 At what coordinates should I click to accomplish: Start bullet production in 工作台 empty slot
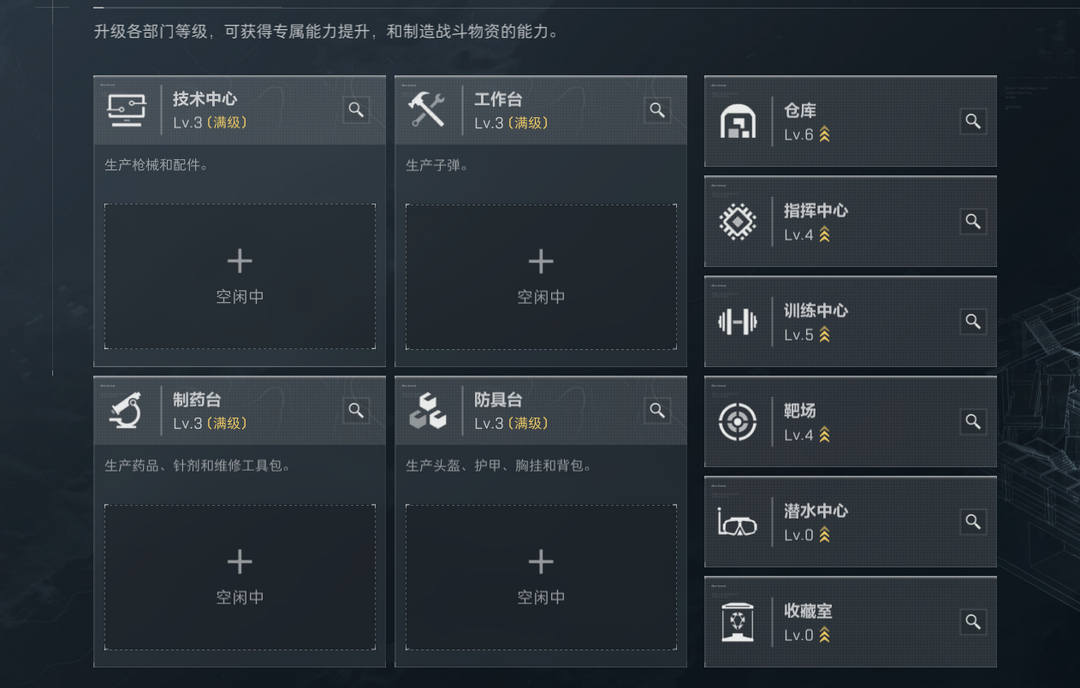click(x=541, y=276)
